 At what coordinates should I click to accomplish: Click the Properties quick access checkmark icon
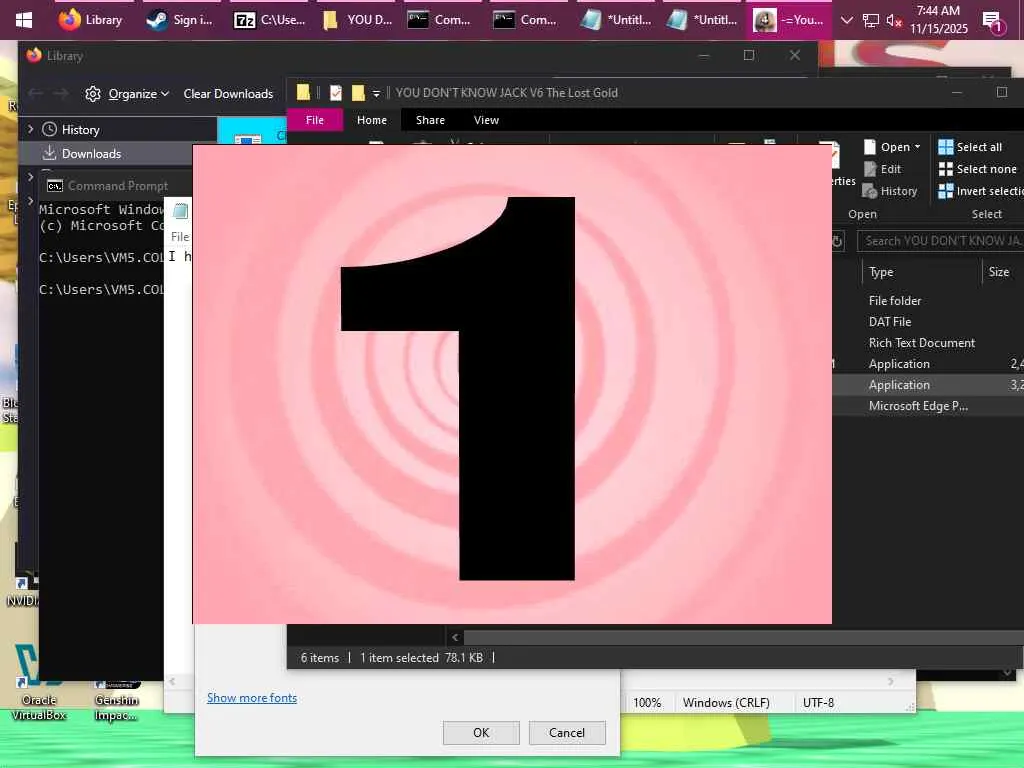click(x=336, y=93)
